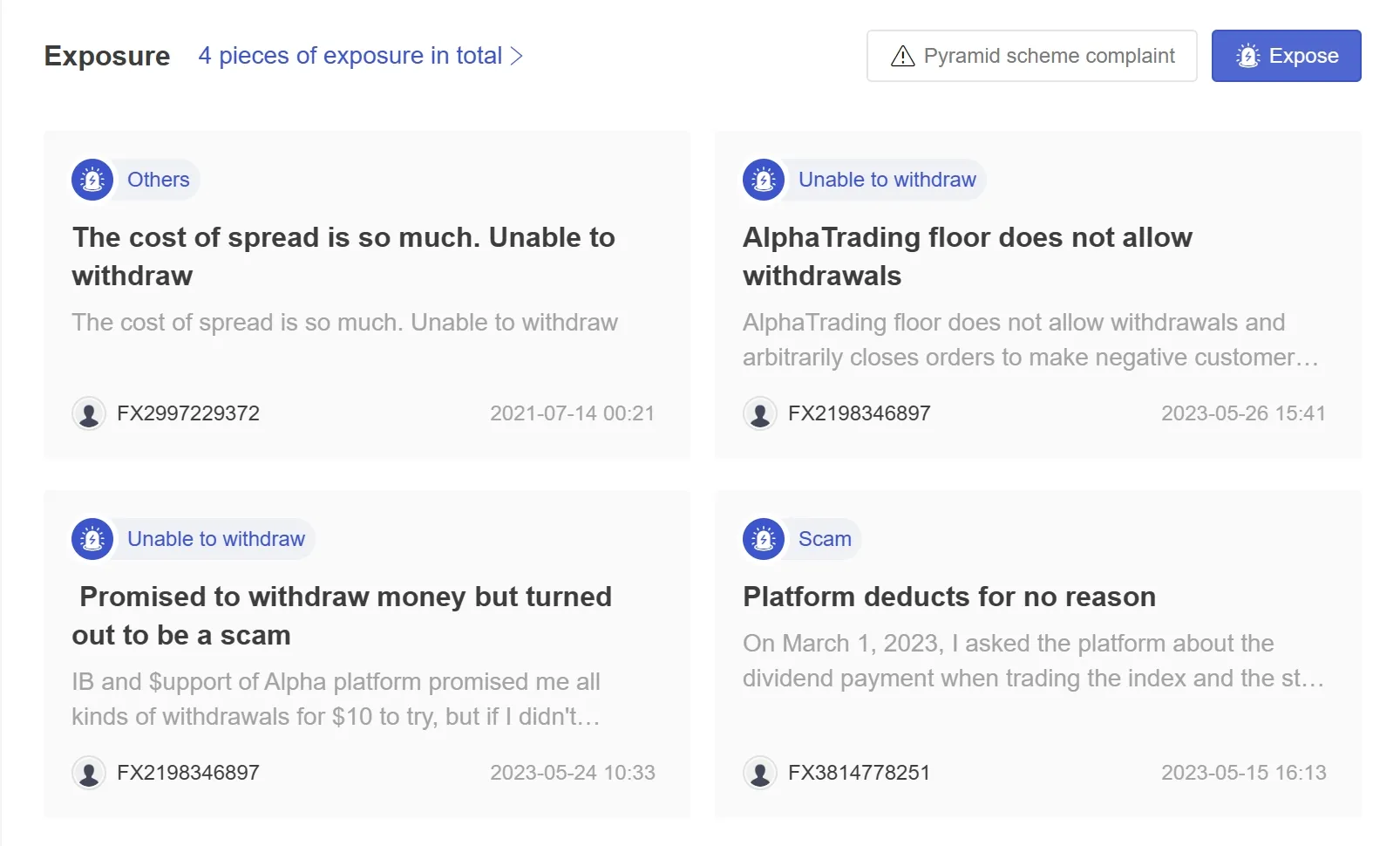Open 'Platform deducts for no reason' title
This screenshot has height=846, width=1400.
tap(949, 597)
